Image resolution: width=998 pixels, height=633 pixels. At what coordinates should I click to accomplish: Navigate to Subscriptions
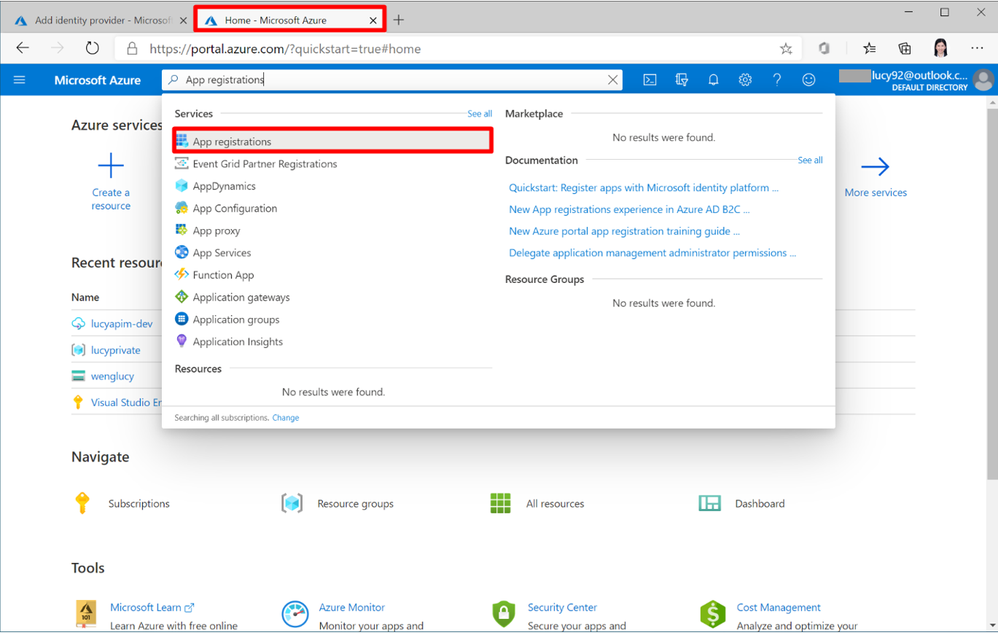(x=139, y=503)
